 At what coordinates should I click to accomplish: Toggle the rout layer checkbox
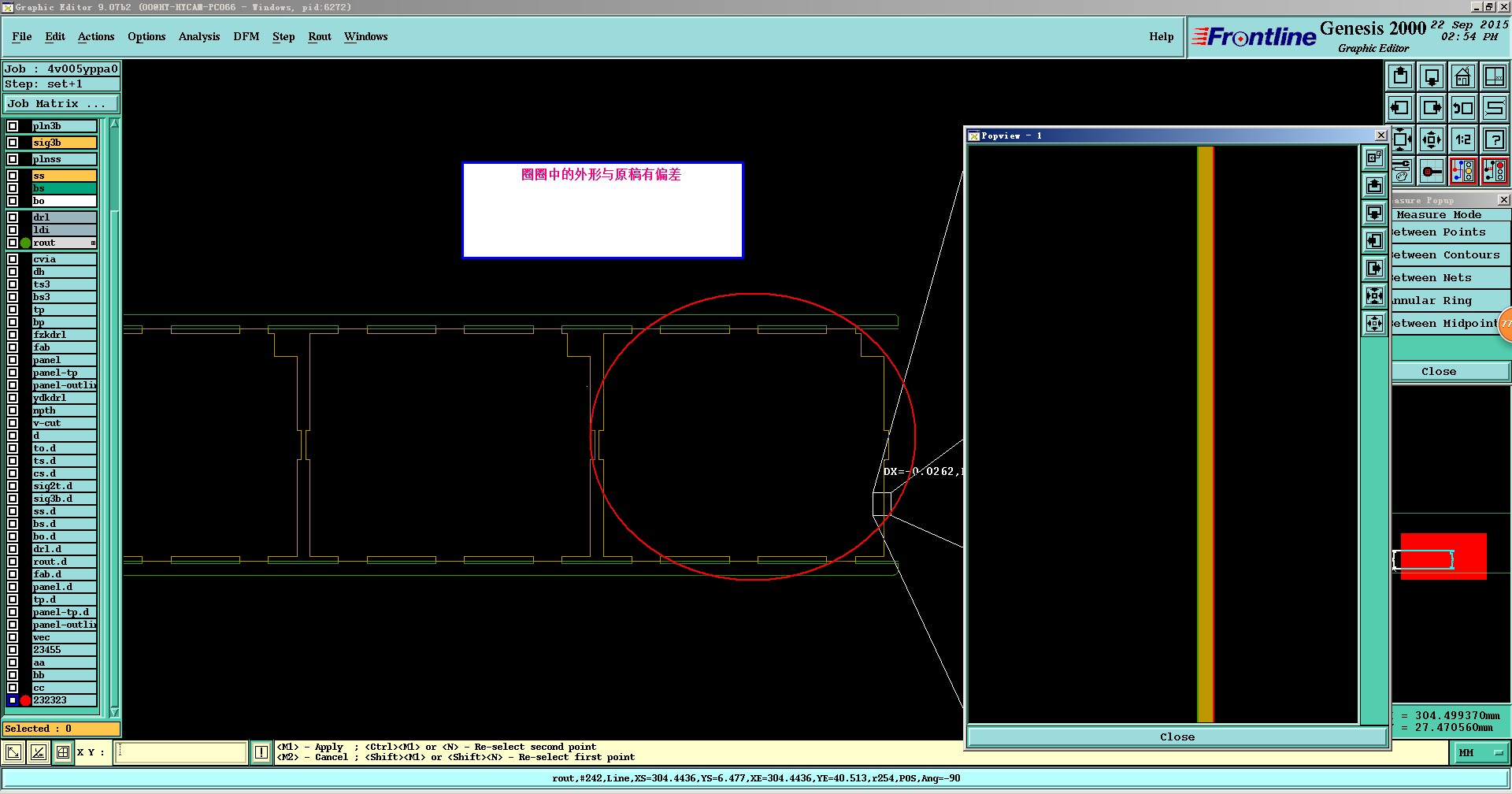coord(13,243)
